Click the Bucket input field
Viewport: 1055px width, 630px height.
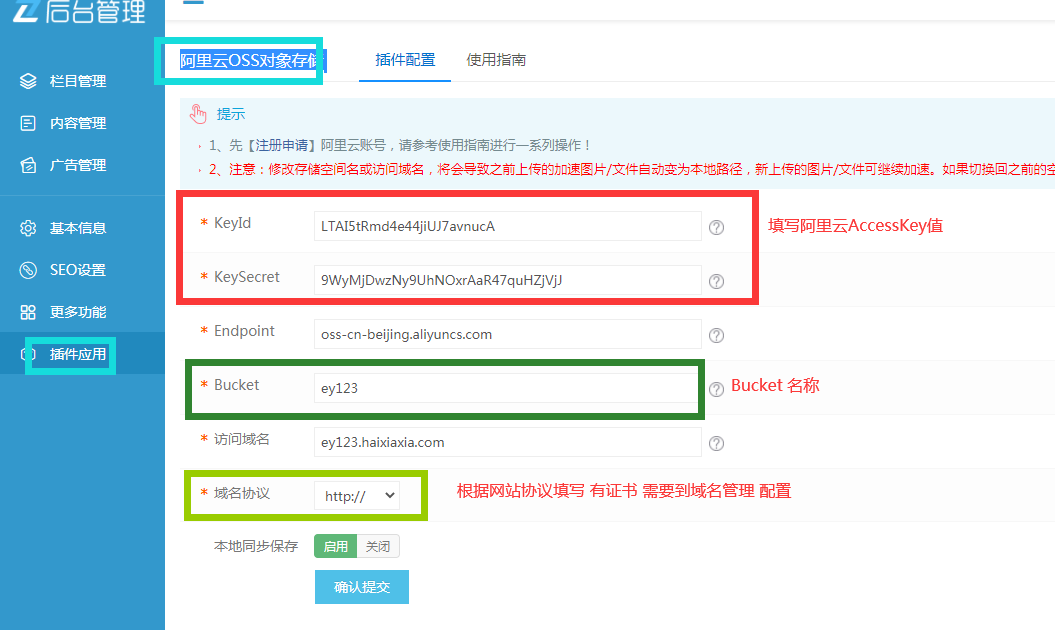pos(507,388)
